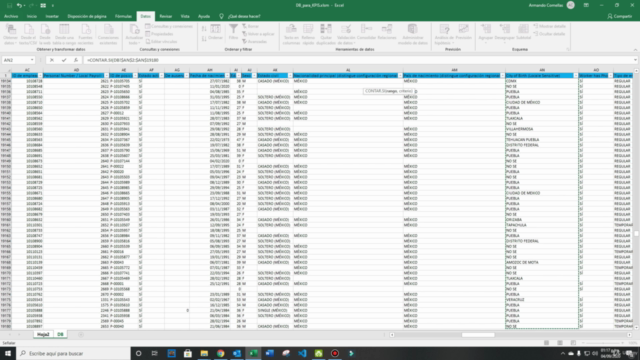
Task: Open Estado civil filter dropdown
Action: [x=290, y=76]
